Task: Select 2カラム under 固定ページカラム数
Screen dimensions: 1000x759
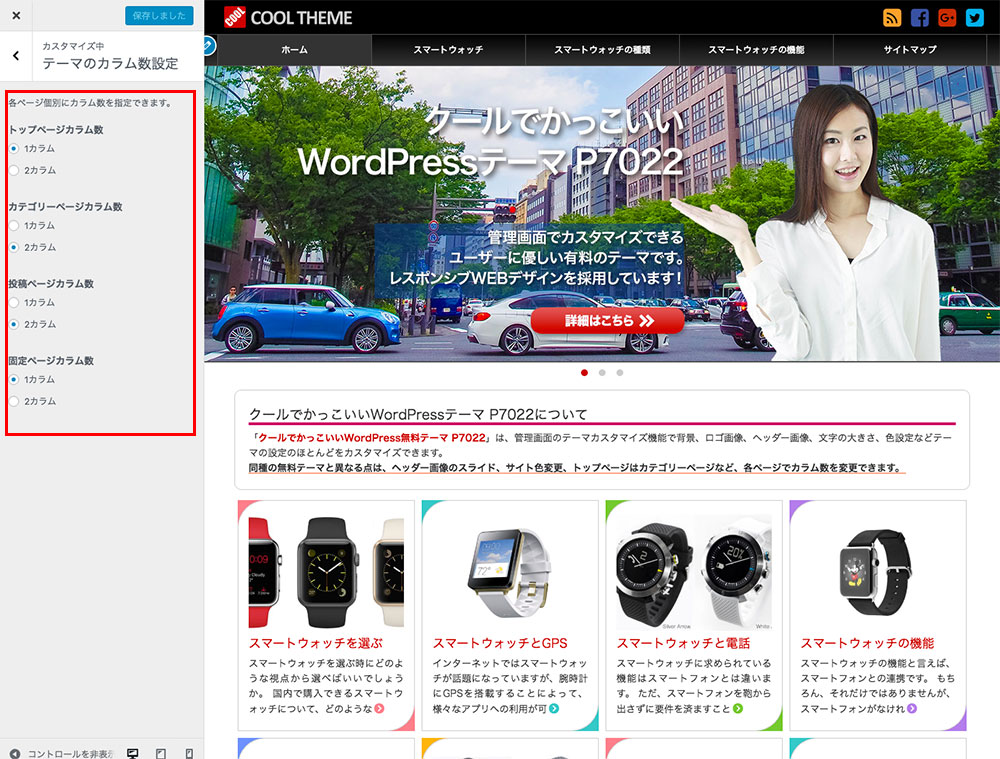Action: [14, 401]
